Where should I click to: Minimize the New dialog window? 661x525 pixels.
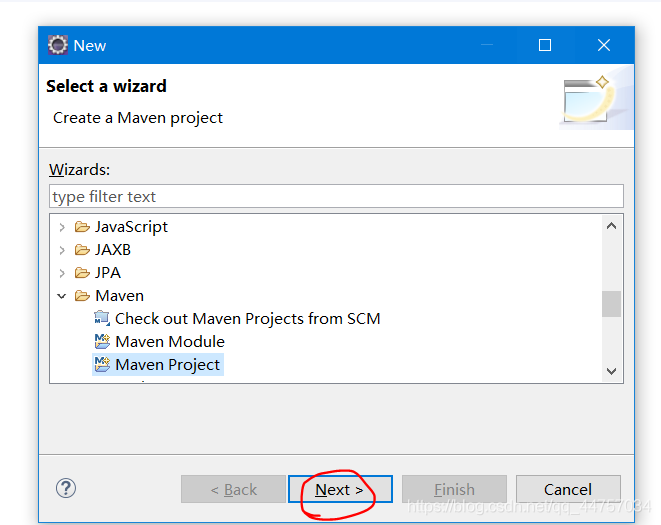[x=487, y=45]
